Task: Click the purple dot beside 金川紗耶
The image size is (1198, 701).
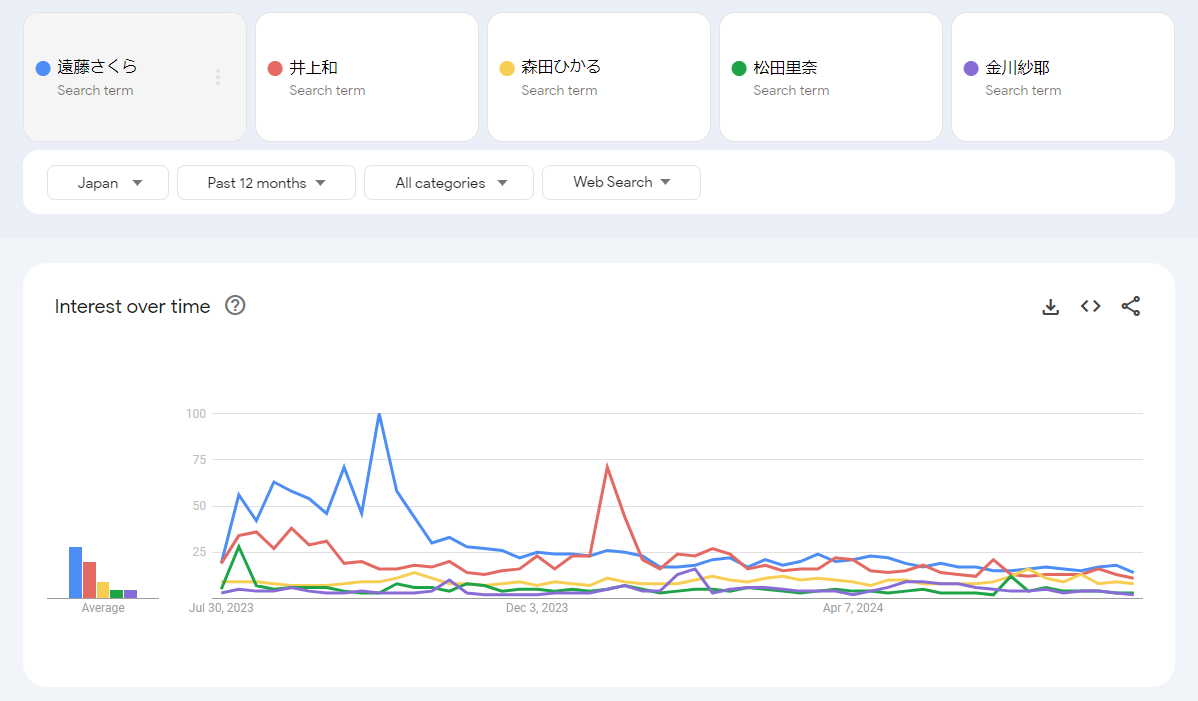Action: pos(971,68)
